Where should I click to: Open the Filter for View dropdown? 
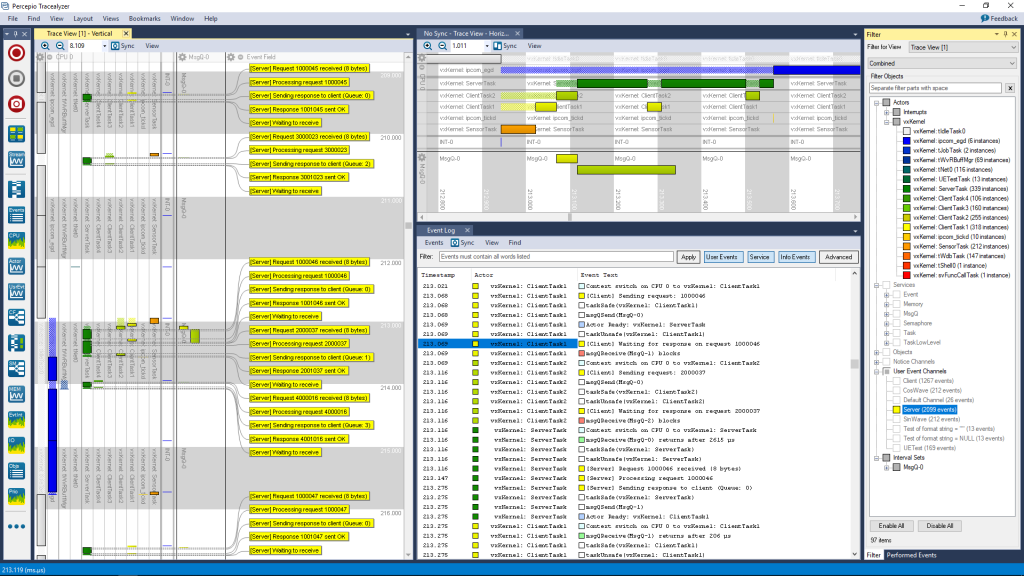pos(963,48)
